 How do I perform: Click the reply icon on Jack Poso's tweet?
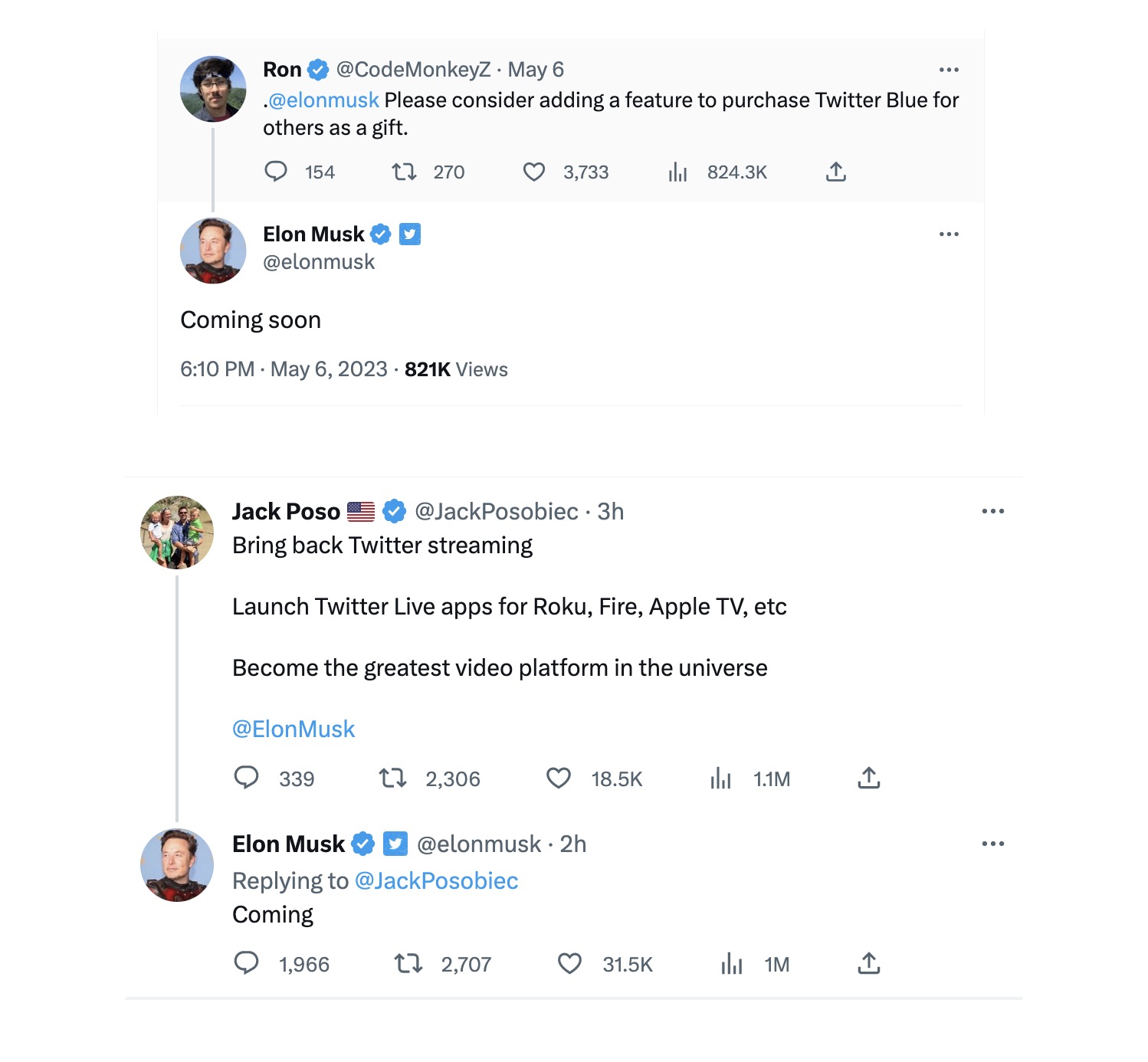247,778
